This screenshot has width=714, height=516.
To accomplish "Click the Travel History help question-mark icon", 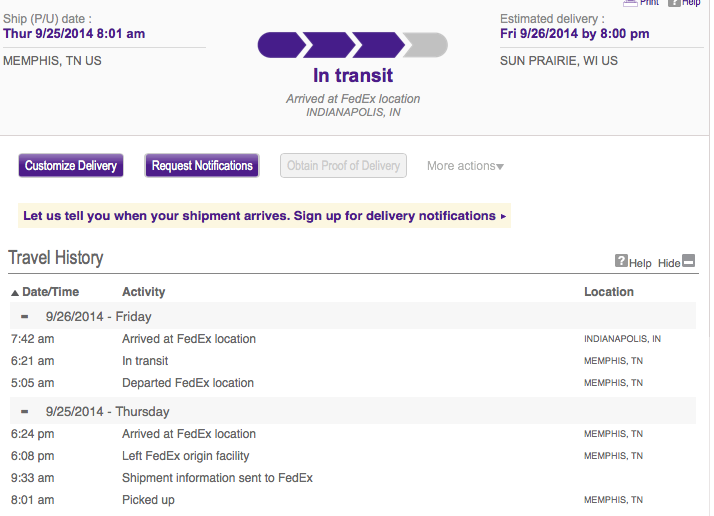I will pyautogui.click(x=621, y=261).
